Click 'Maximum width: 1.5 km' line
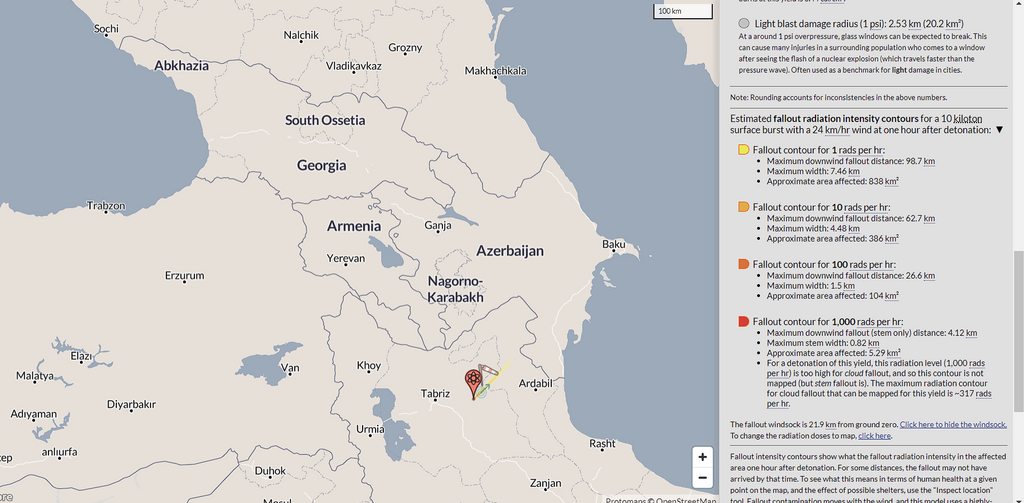This screenshot has height=503, width=1024. 810,286
